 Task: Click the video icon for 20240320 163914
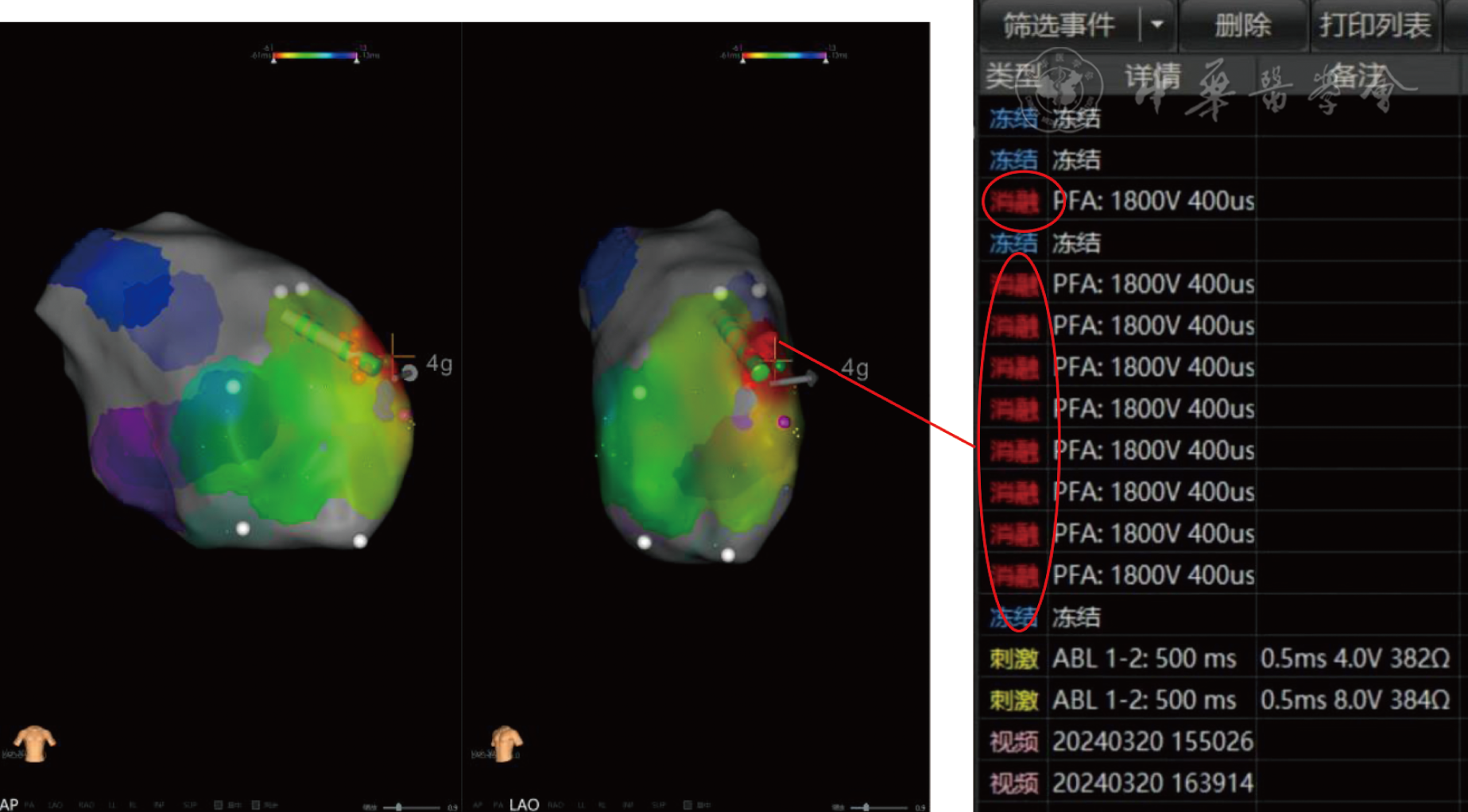pos(1013,784)
